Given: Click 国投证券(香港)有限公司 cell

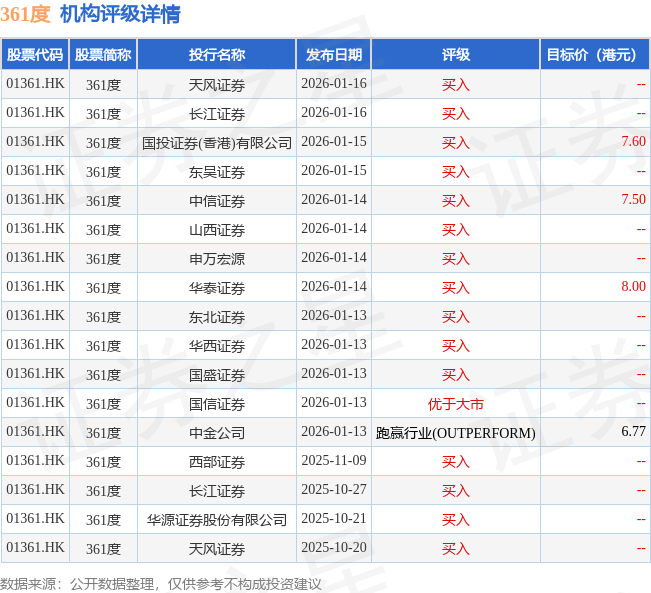Looking at the screenshot, I should pyautogui.click(x=217, y=143).
